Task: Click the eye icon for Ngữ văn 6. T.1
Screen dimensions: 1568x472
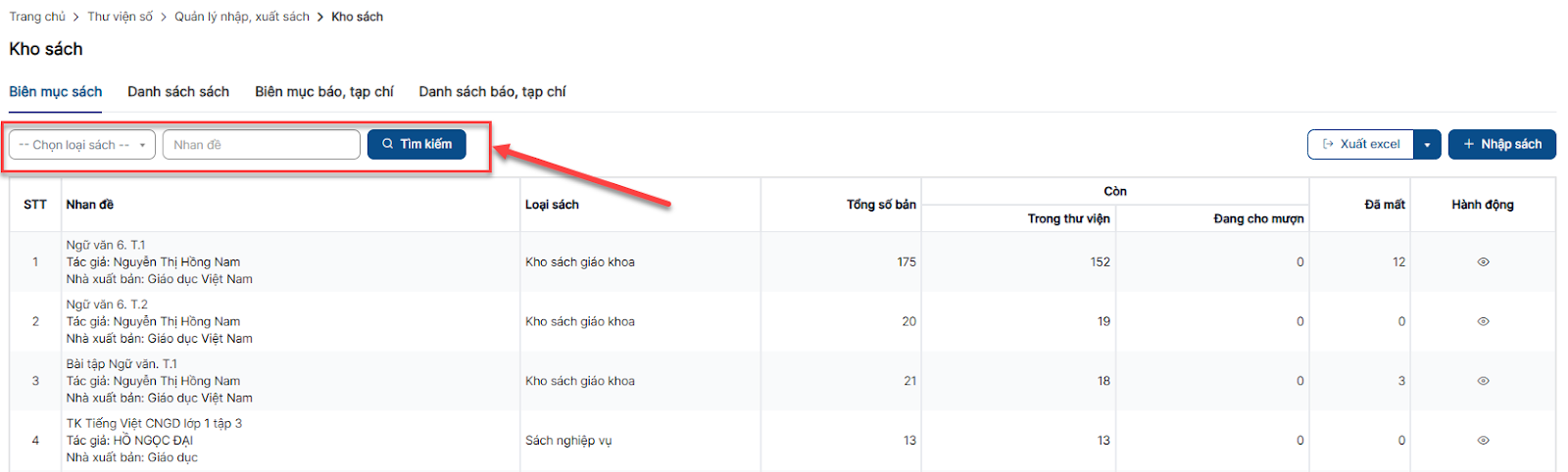Action: tap(1483, 262)
